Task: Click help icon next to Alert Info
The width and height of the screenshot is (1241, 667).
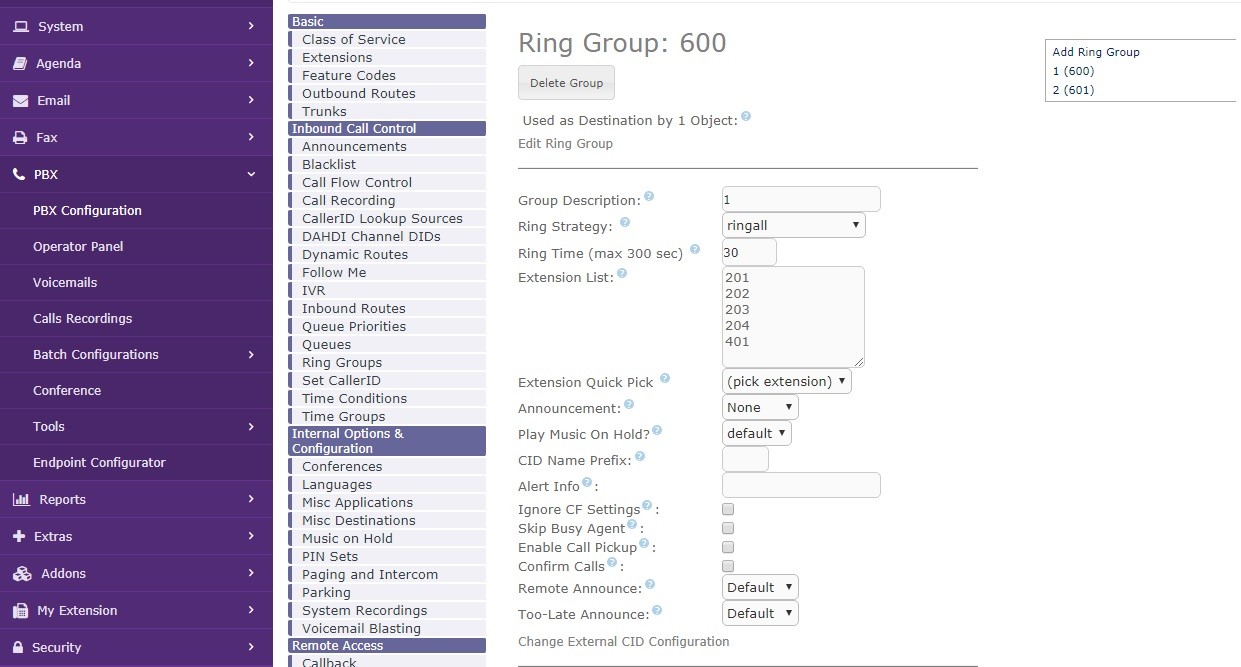Action: click(x=587, y=483)
